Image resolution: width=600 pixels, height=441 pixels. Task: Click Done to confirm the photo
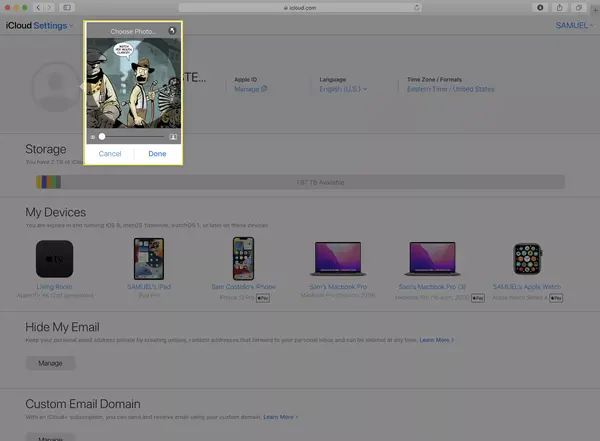pyautogui.click(x=157, y=154)
